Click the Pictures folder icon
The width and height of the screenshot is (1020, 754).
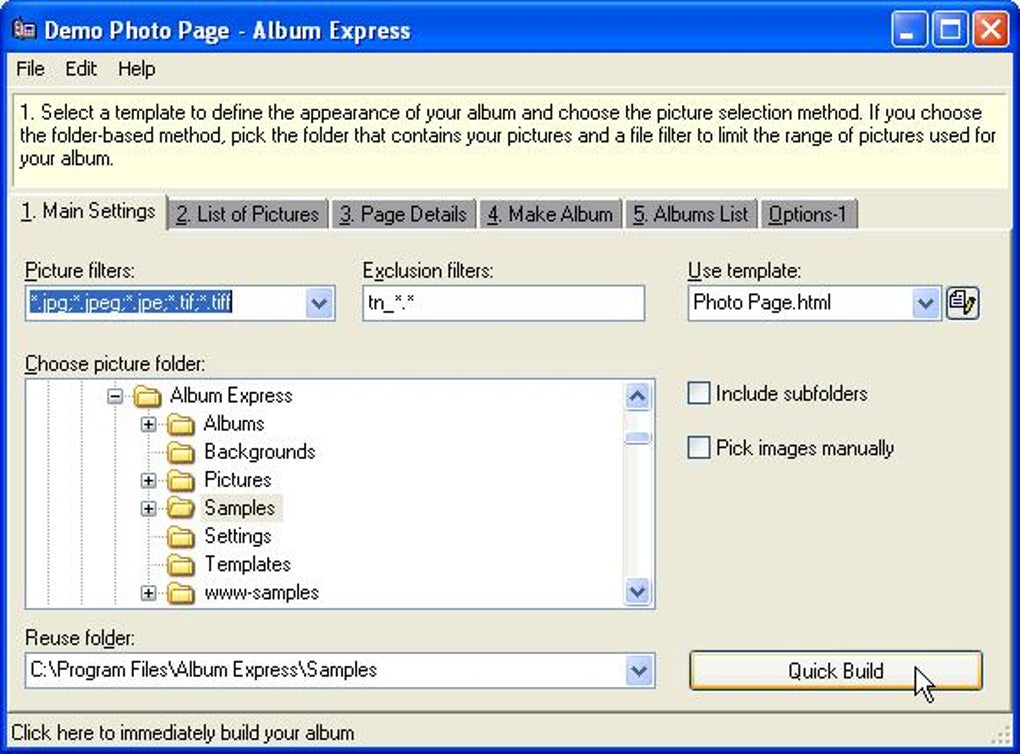(181, 480)
